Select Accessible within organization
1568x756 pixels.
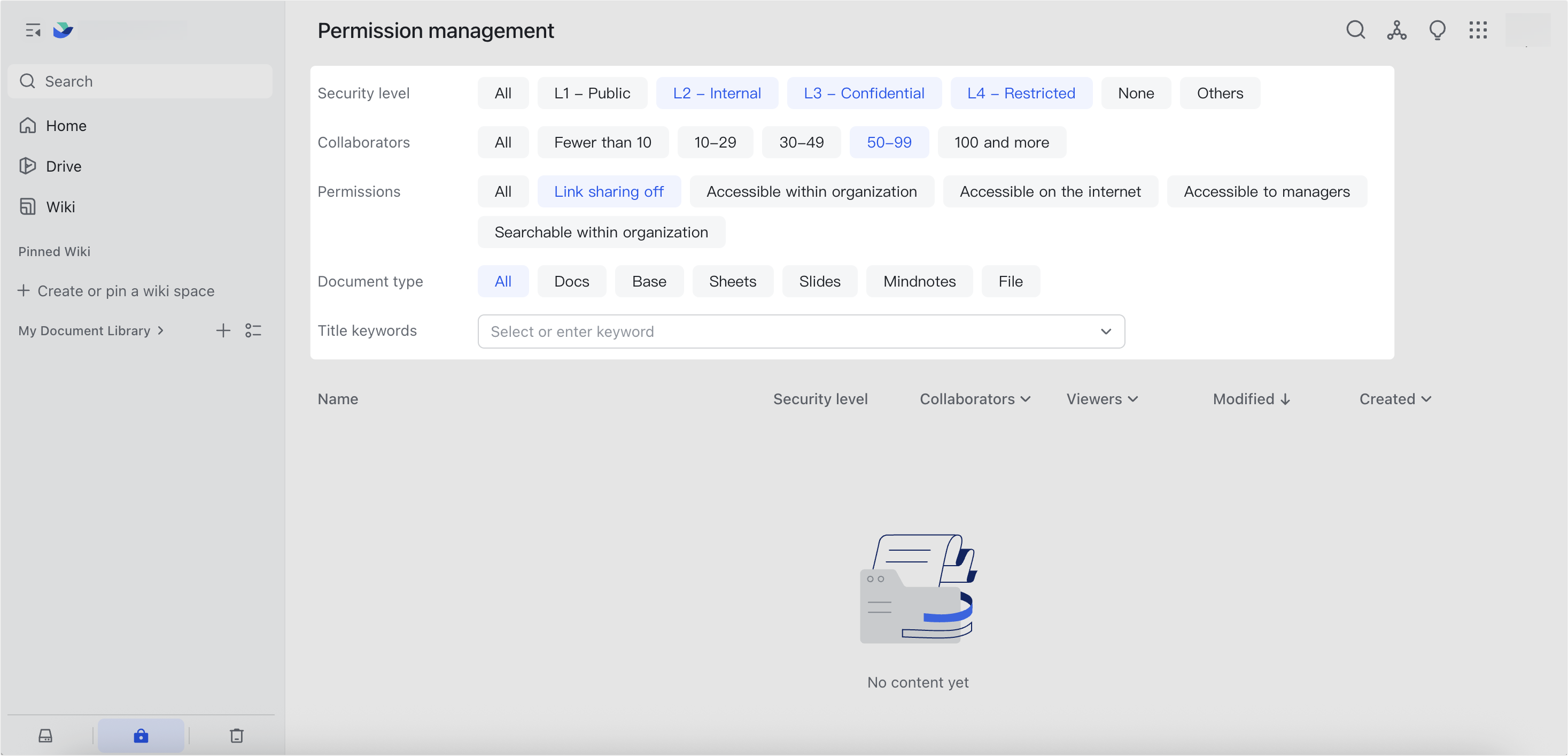[811, 191]
